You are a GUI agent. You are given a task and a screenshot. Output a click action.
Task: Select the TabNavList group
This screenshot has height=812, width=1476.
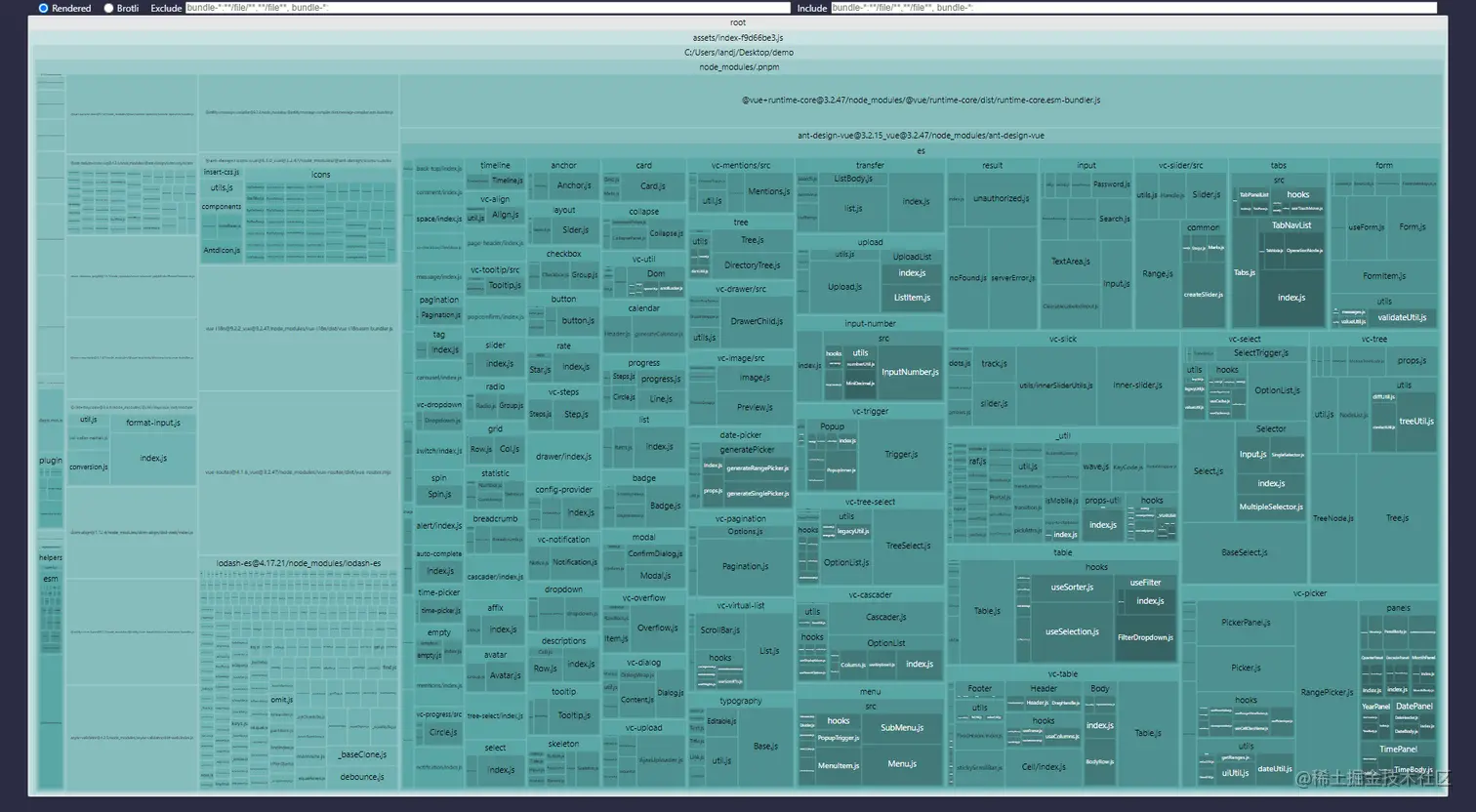pos(1291,225)
